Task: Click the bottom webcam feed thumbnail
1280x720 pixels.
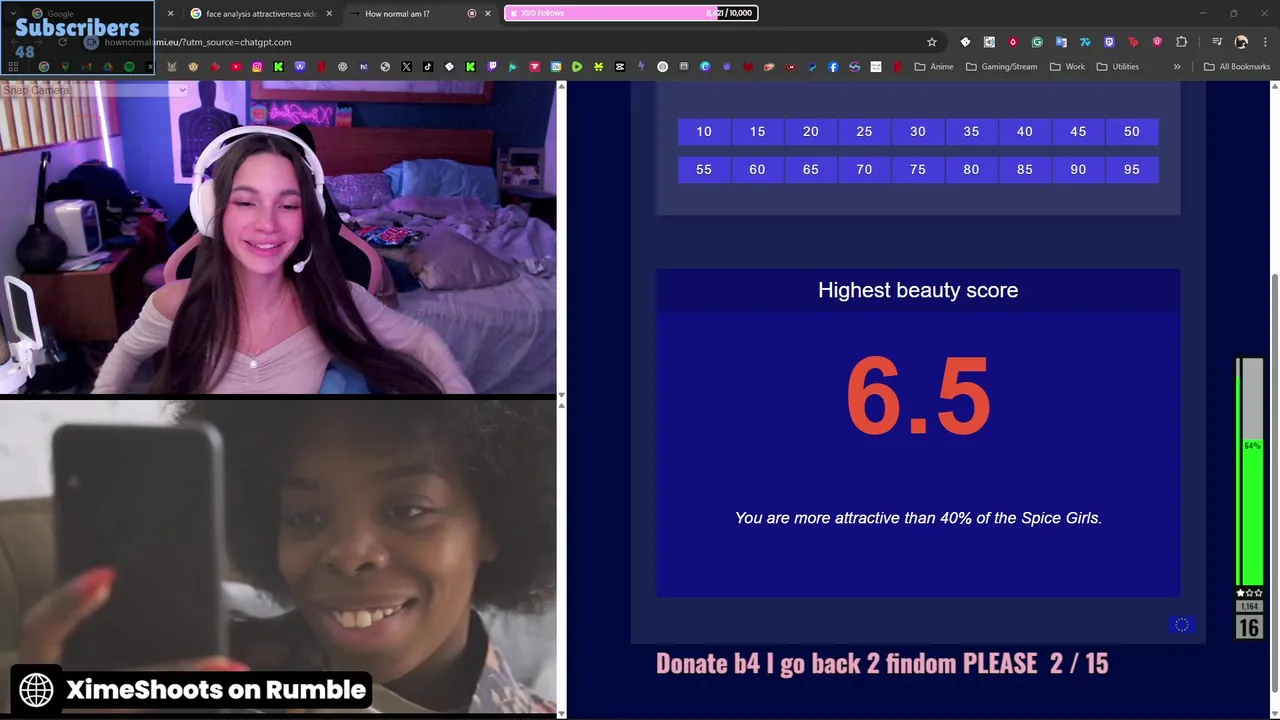Action: click(278, 557)
